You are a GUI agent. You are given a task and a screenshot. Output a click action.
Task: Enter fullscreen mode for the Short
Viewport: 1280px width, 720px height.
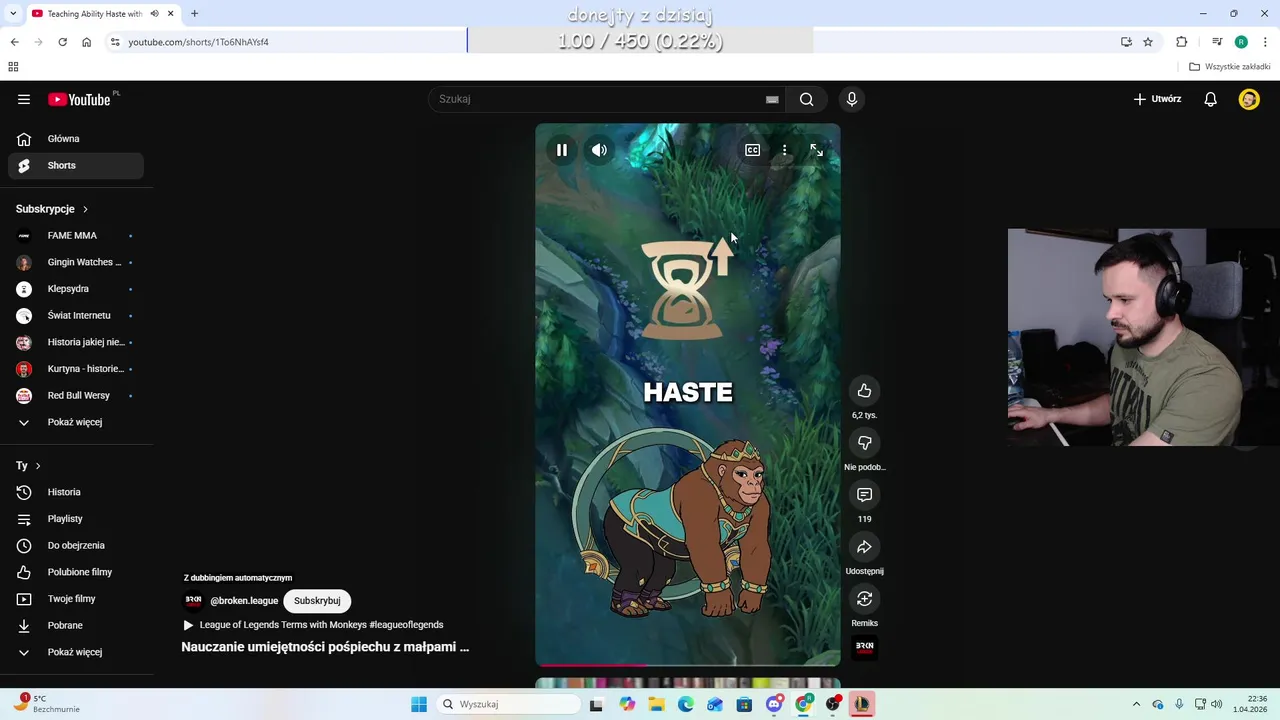point(817,150)
